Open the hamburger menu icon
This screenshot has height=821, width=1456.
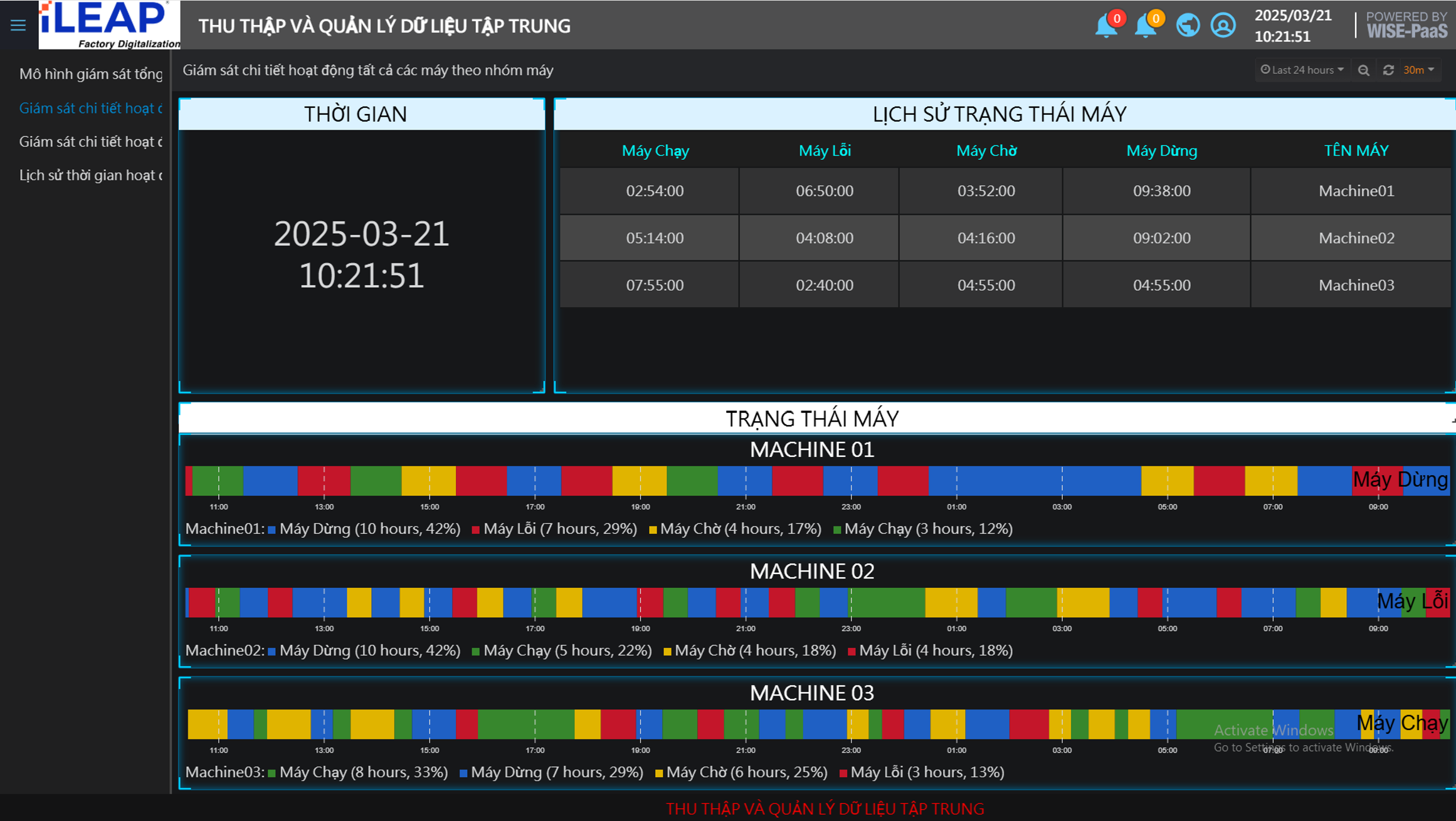point(18,26)
